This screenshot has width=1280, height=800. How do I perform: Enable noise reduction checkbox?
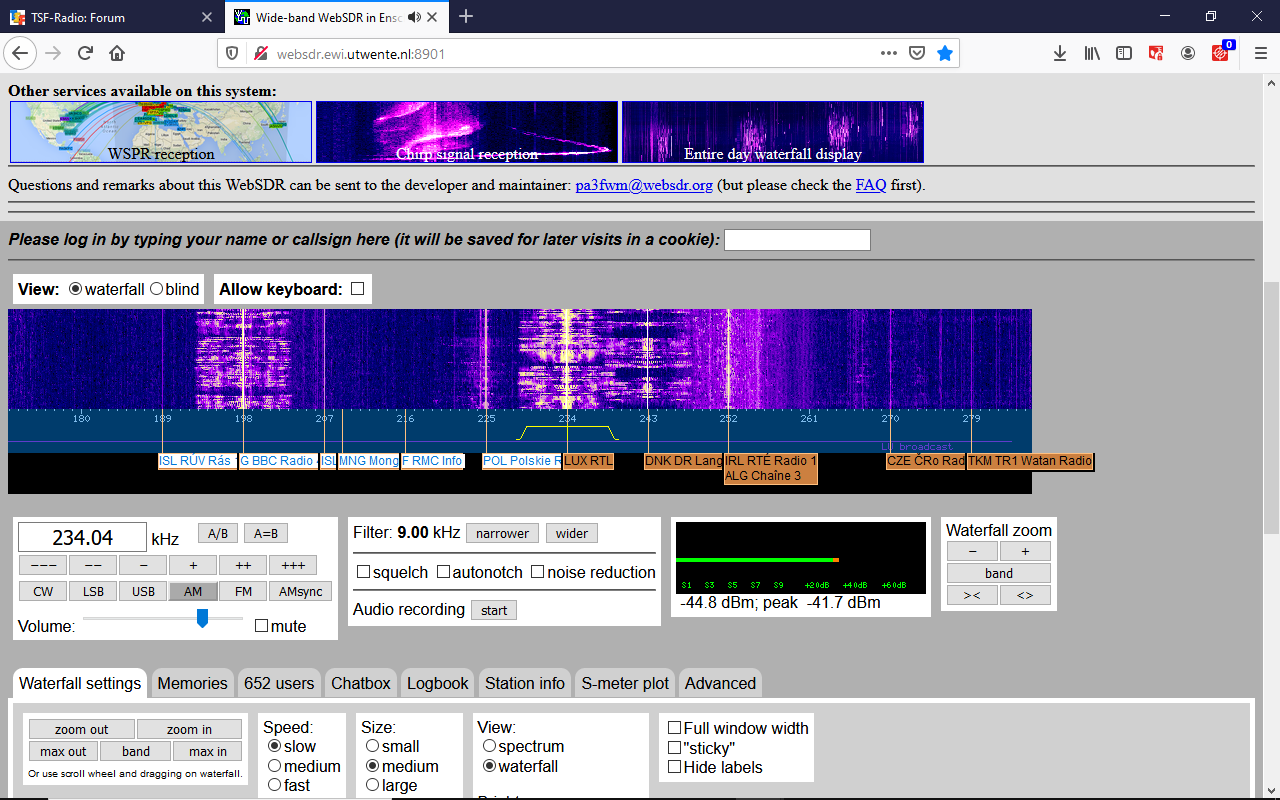(538, 572)
